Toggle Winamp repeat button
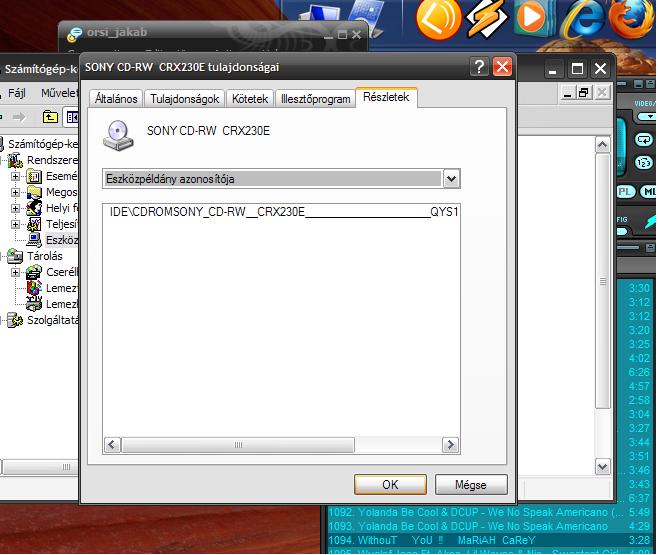The height and width of the screenshot is (555, 658). [644, 139]
